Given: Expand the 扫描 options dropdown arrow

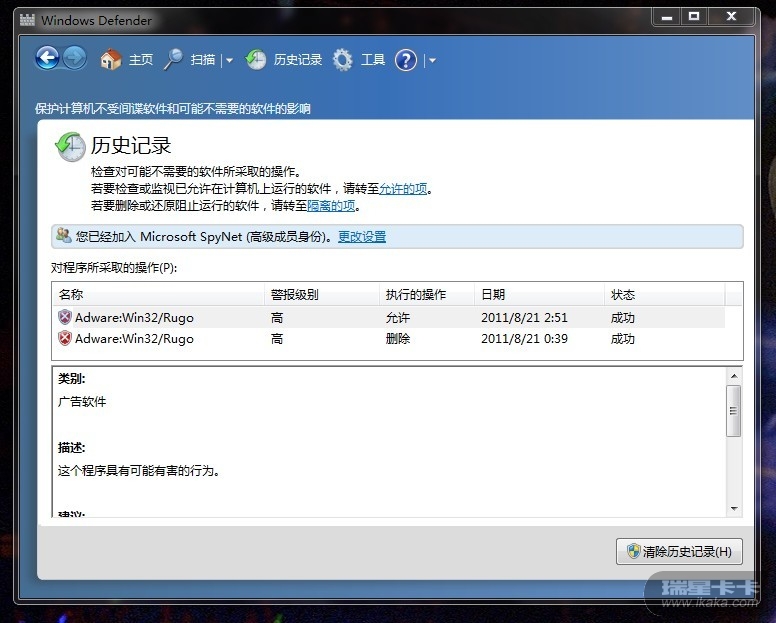Looking at the screenshot, I should [x=229, y=60].
